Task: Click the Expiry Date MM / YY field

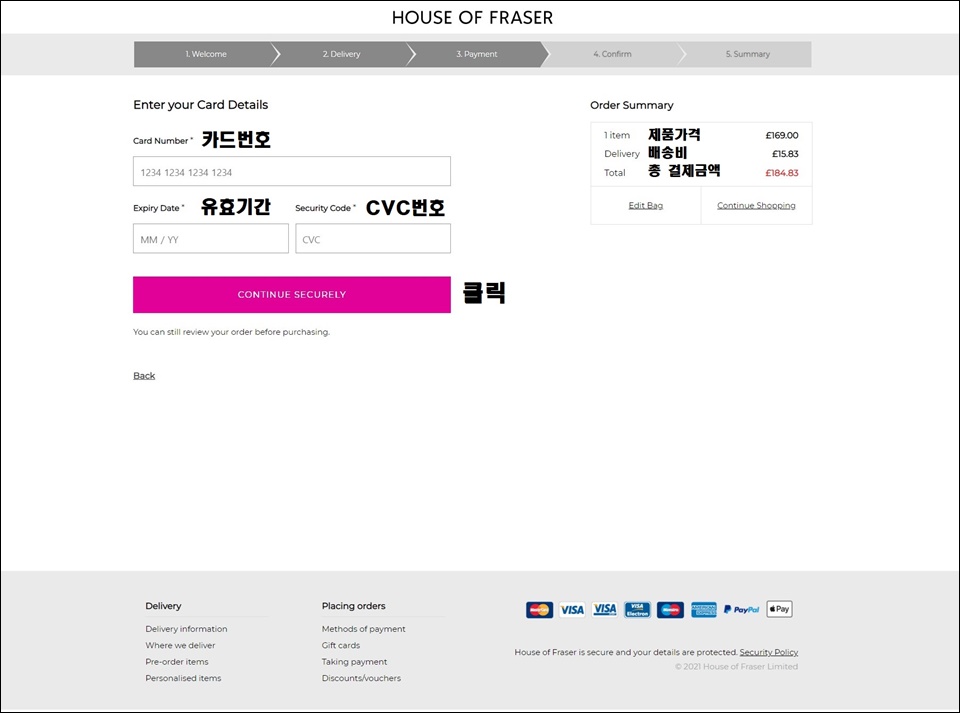Action: coord(211,238)
